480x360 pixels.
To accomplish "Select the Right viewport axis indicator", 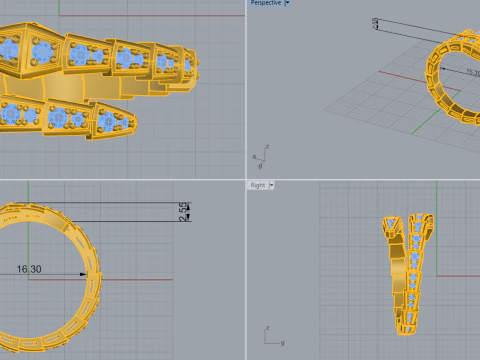I will [x=274, y=336].
